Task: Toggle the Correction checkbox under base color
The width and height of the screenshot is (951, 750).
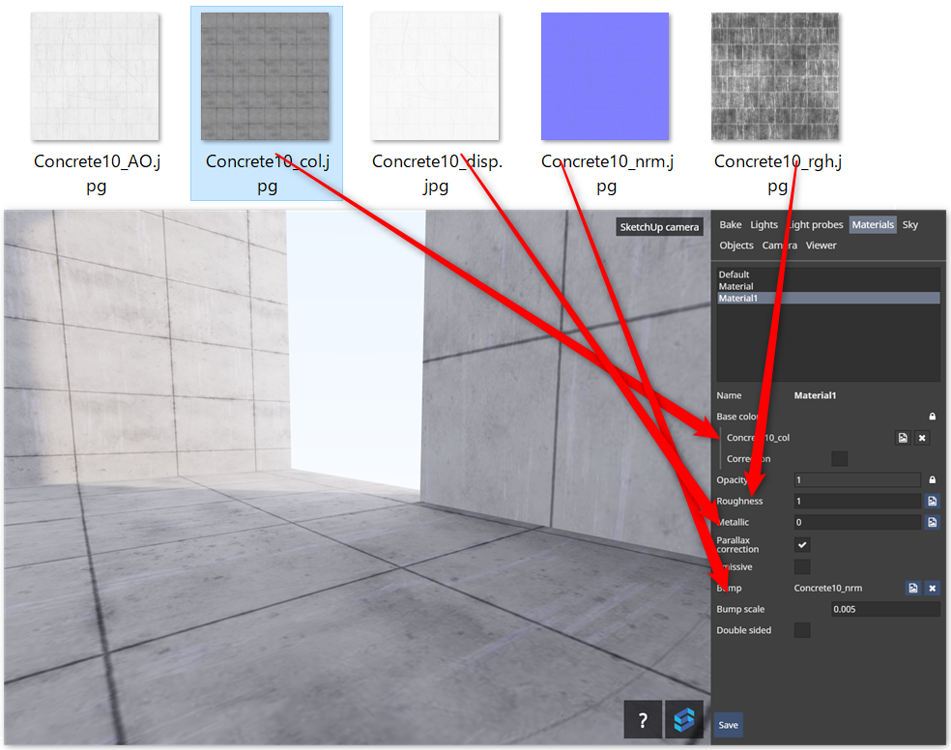Action: (x=839, y=458)
